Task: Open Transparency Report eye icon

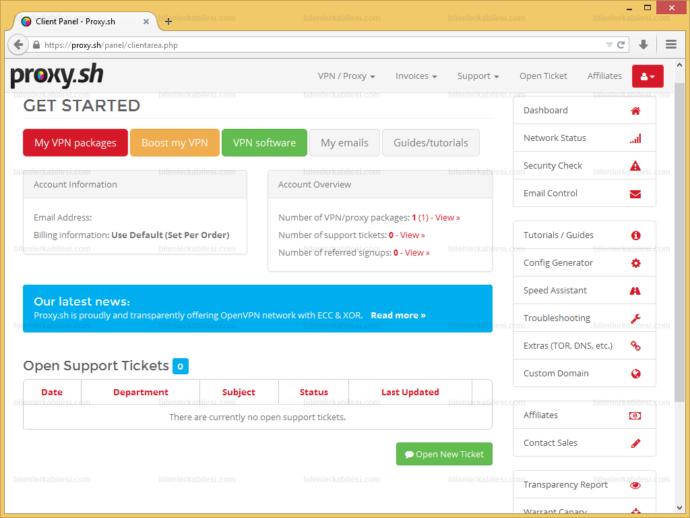Action: point(635,485)
